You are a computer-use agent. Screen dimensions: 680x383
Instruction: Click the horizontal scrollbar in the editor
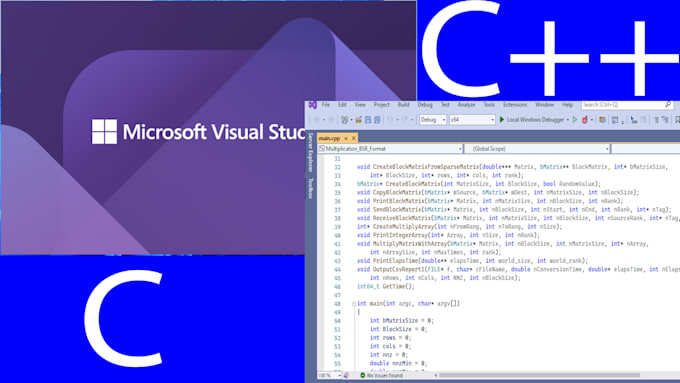tap(540, 375)
